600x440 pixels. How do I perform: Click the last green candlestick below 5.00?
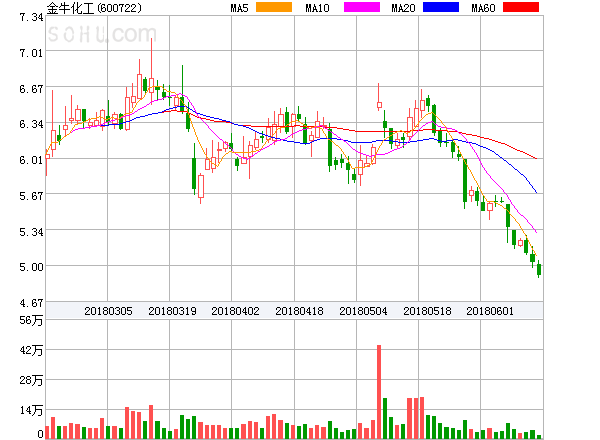point(539,269)
